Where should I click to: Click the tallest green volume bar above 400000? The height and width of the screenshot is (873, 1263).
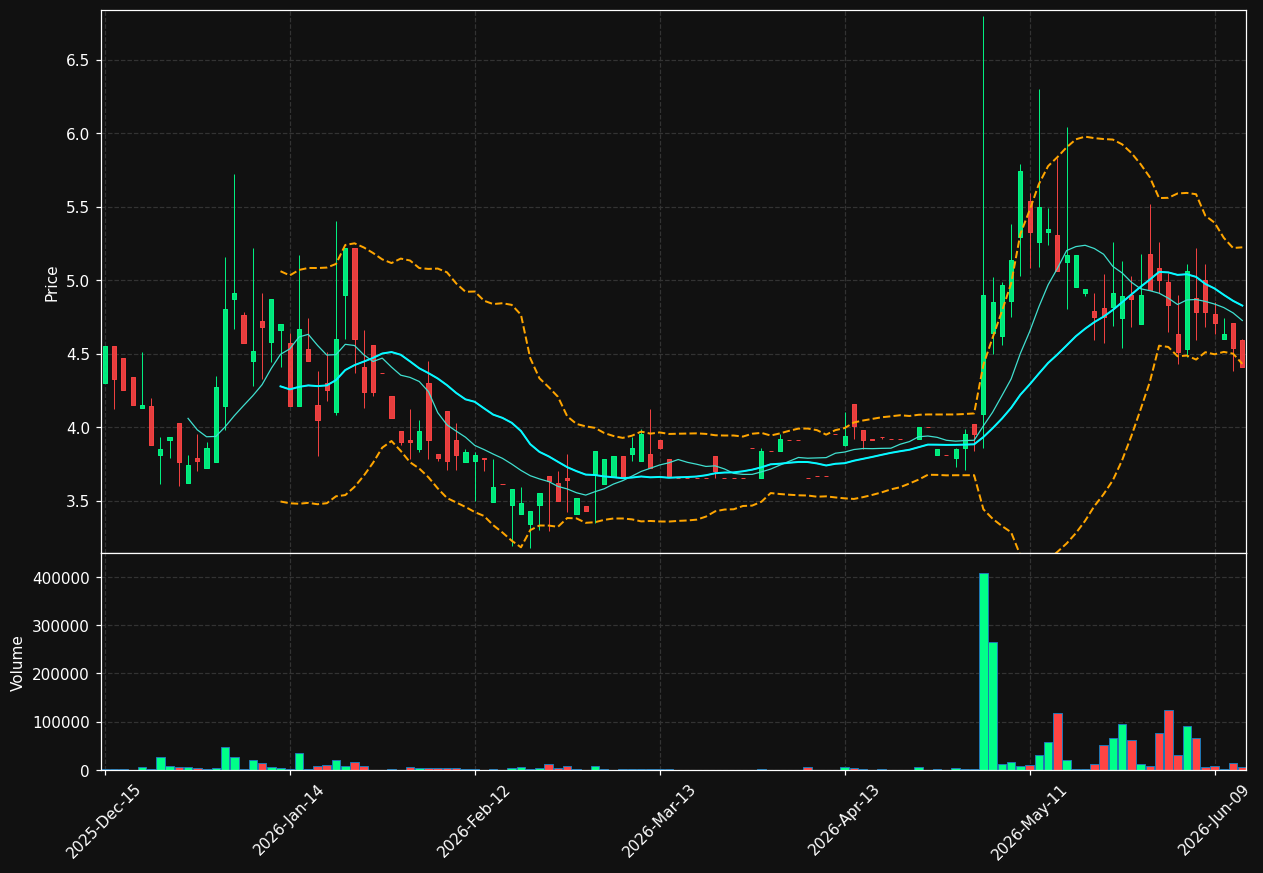coord(983,671)
